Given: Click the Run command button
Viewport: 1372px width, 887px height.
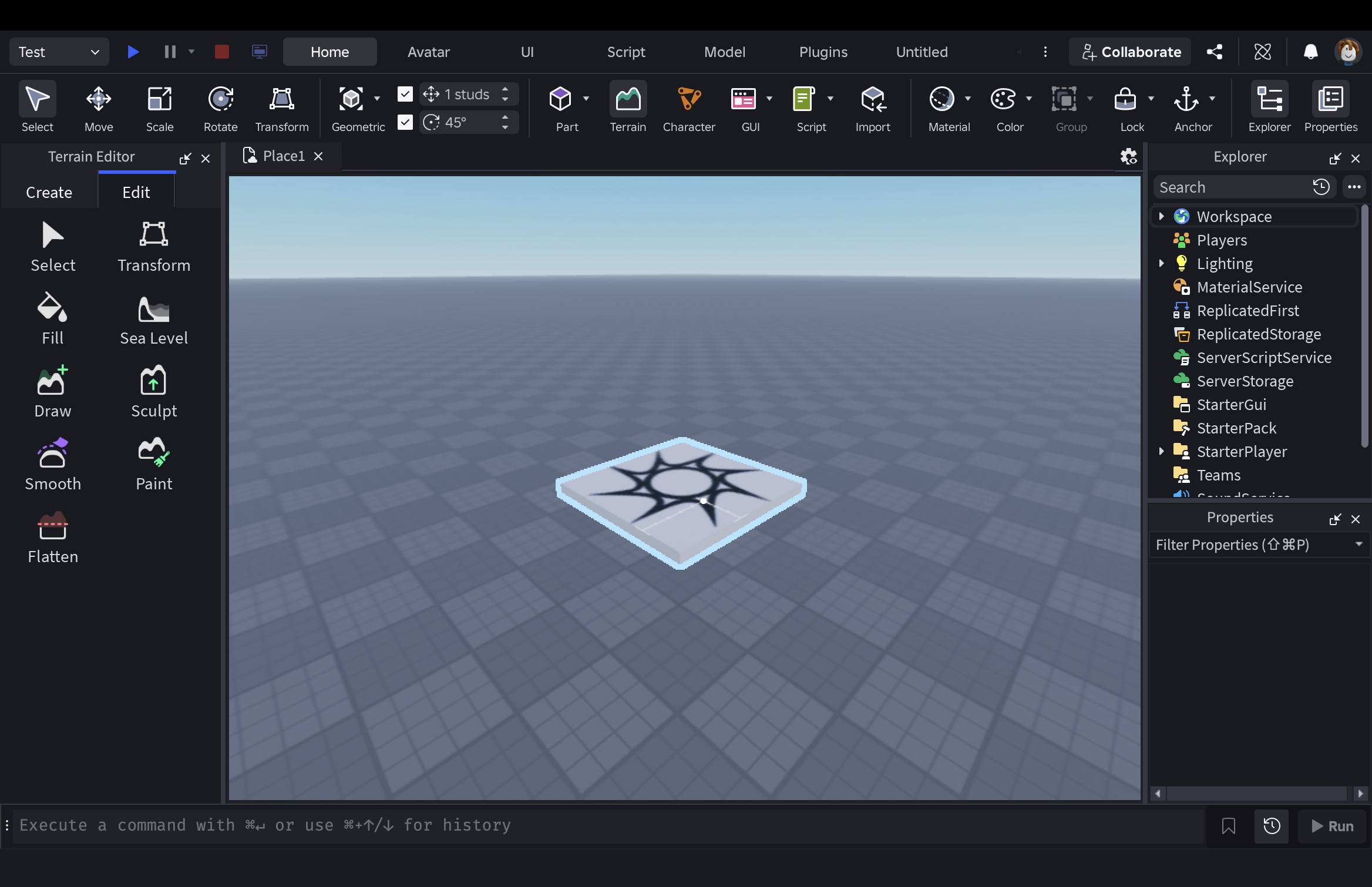Looking at the screenshot, I should 1332,826.
